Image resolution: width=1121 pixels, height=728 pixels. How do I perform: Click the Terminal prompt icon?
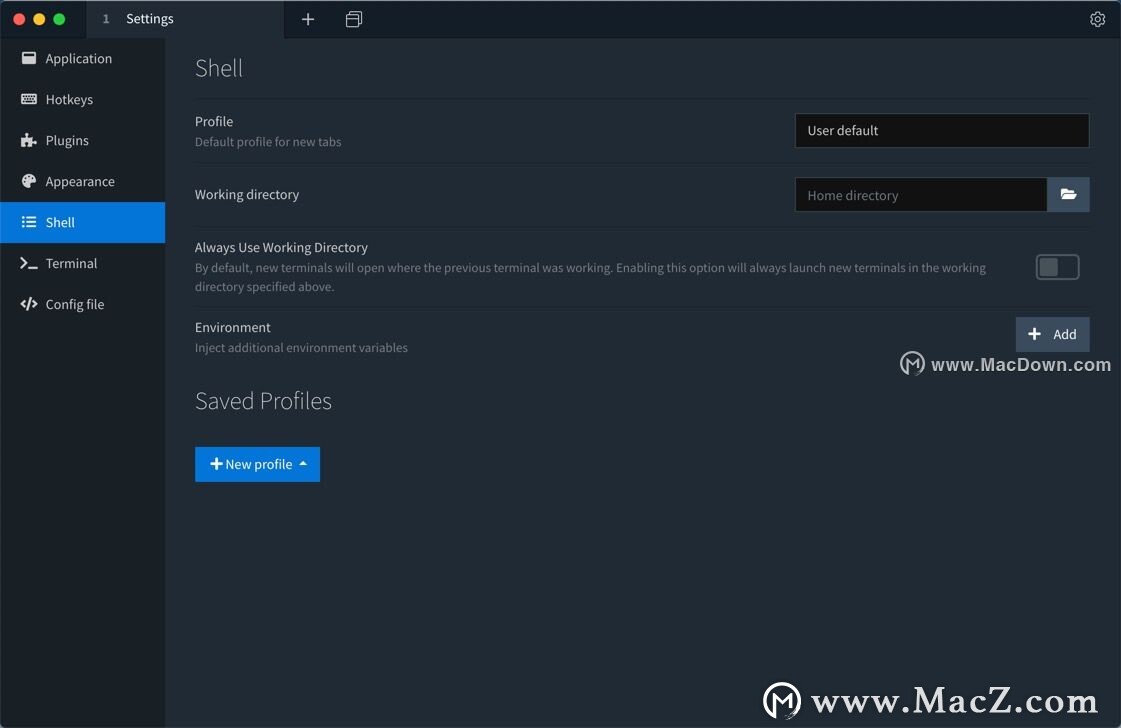[29, 263]
